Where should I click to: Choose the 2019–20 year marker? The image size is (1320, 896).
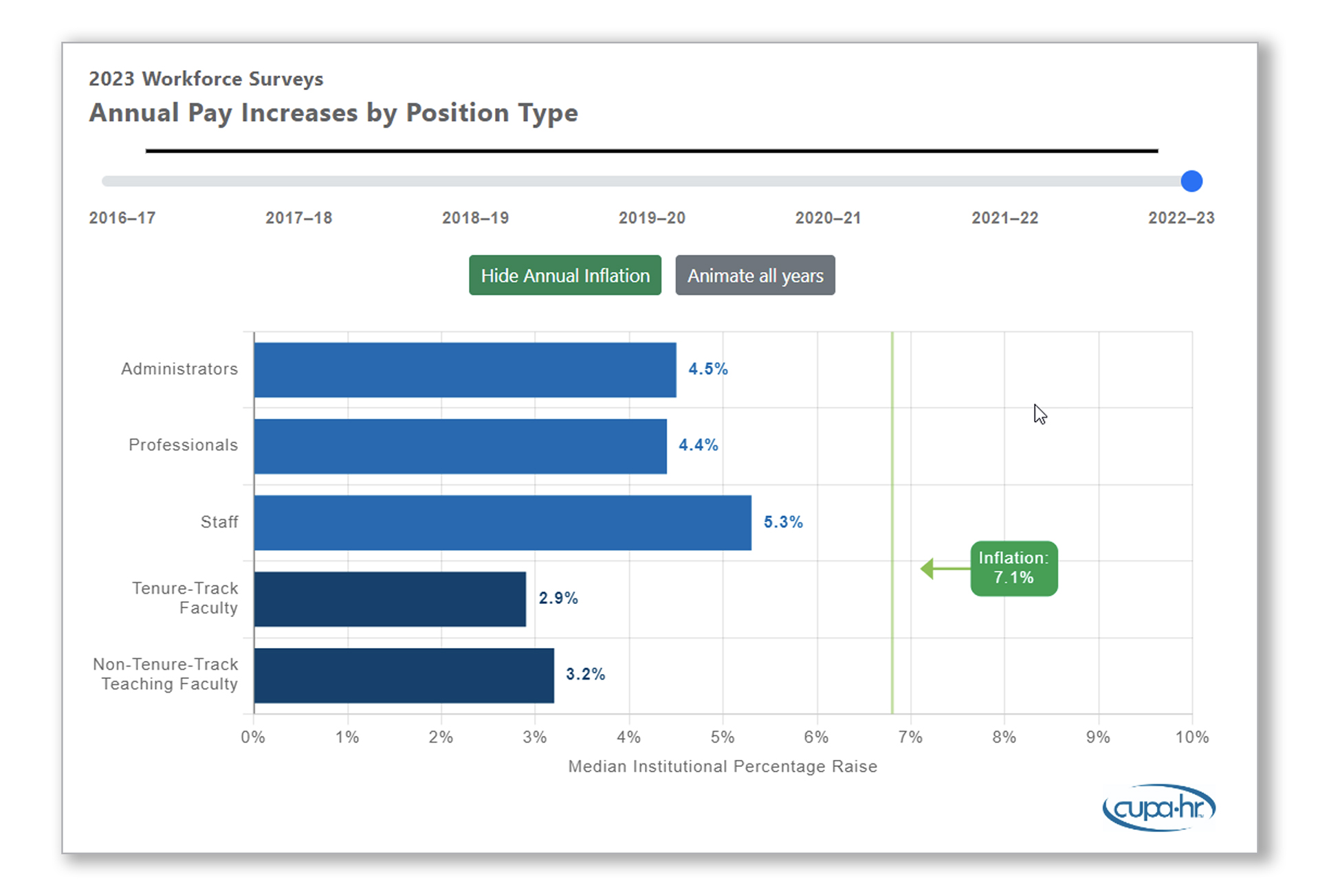click(652, 218)
